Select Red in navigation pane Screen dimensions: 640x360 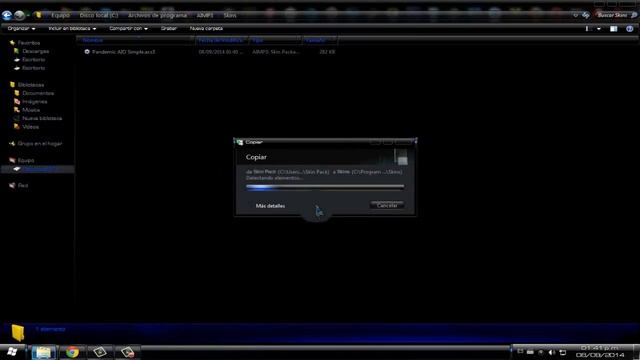click(23, 185)
